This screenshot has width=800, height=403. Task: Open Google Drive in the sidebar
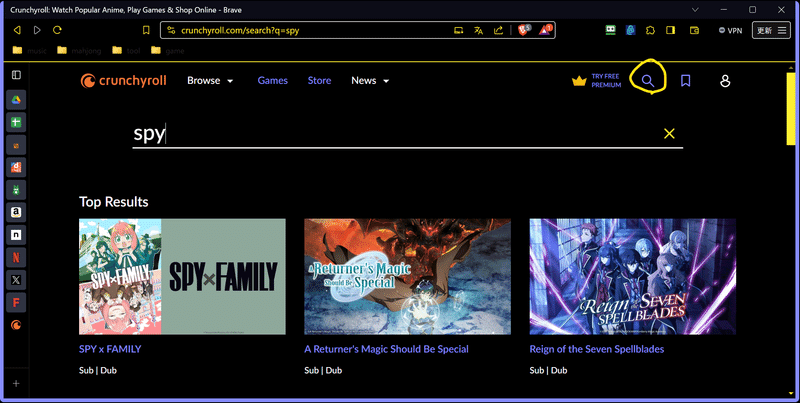click(x=16, y=100)
